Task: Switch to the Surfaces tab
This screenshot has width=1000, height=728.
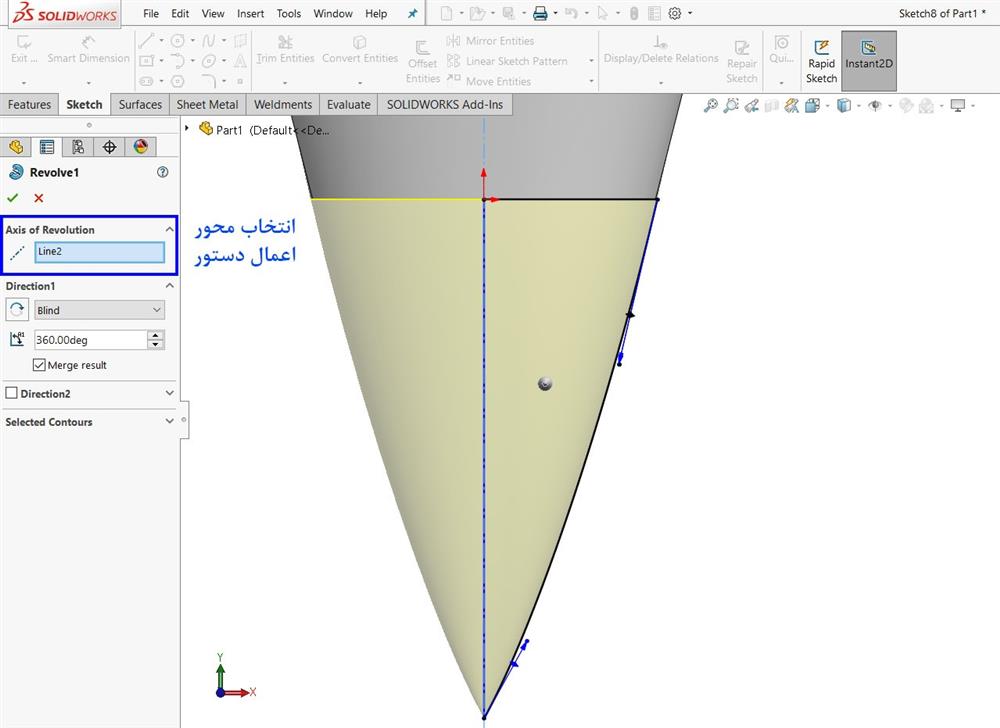Action: [140, 104]
